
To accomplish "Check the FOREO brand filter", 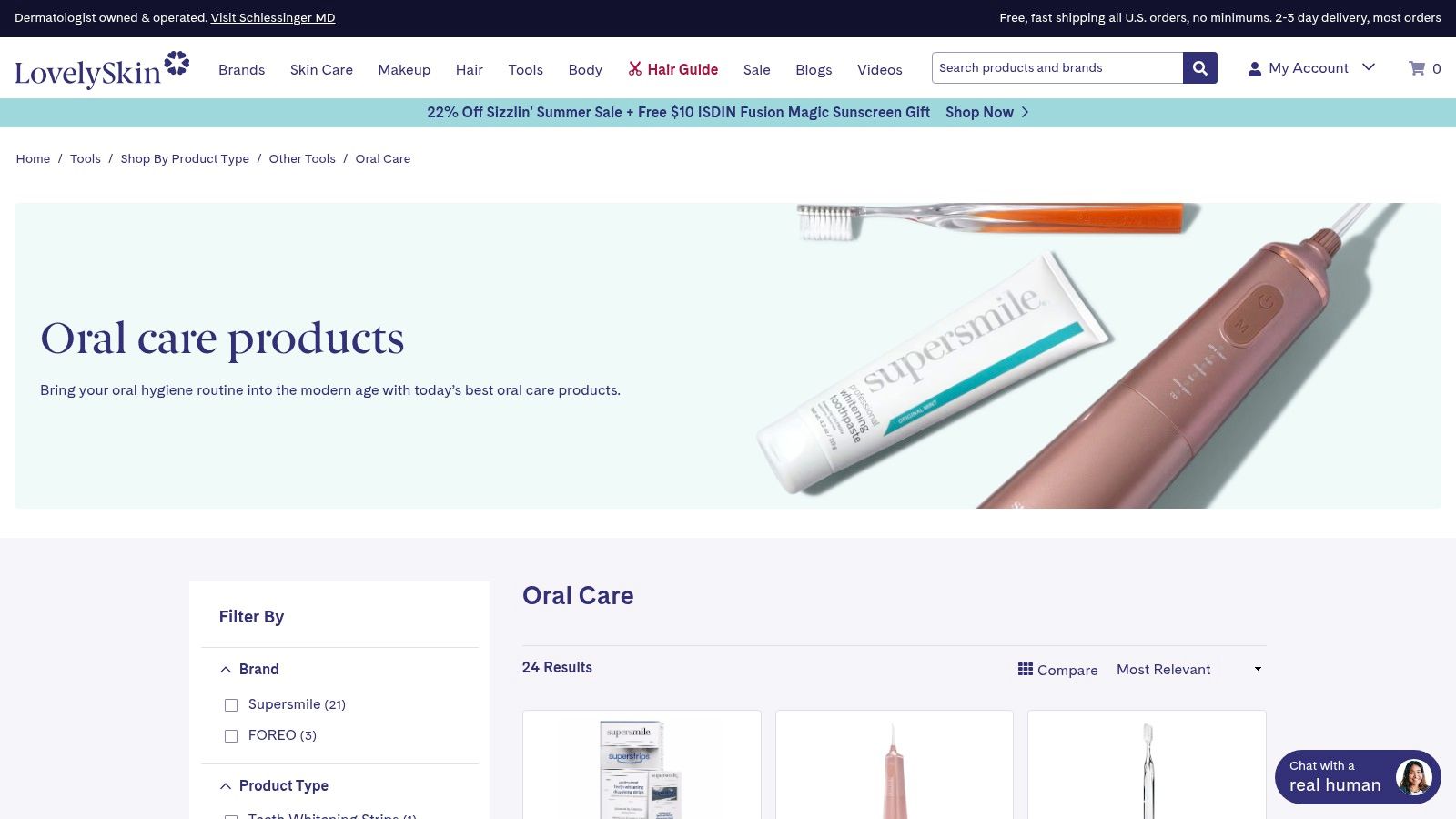I will tap(231, 736).
